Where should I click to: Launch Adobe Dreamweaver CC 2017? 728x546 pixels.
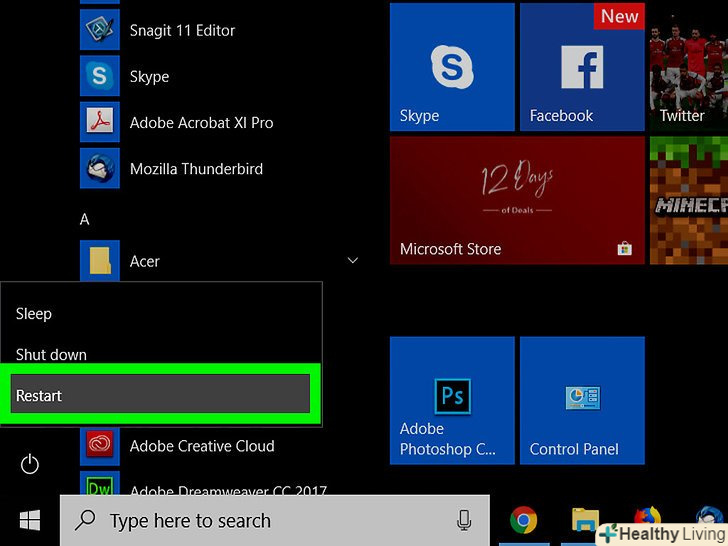tap(204, 485)
